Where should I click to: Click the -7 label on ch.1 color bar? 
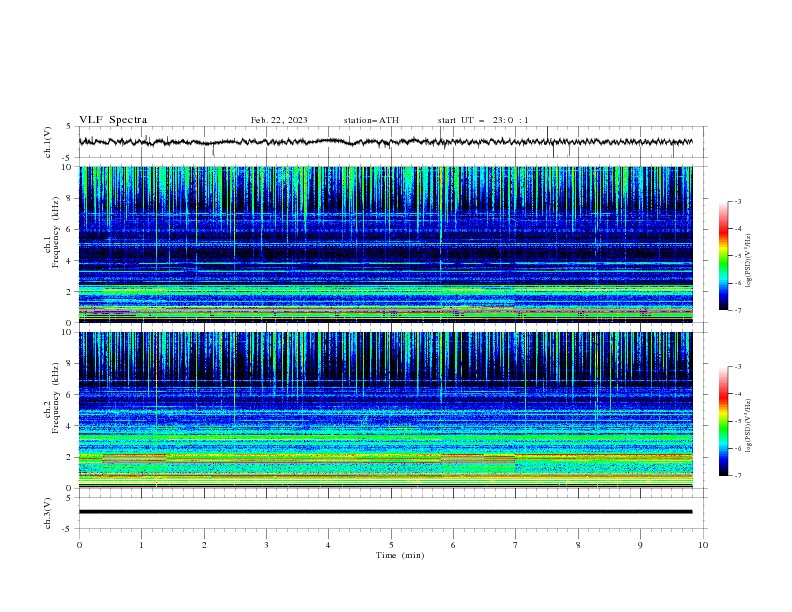click(x=738, y=310)
